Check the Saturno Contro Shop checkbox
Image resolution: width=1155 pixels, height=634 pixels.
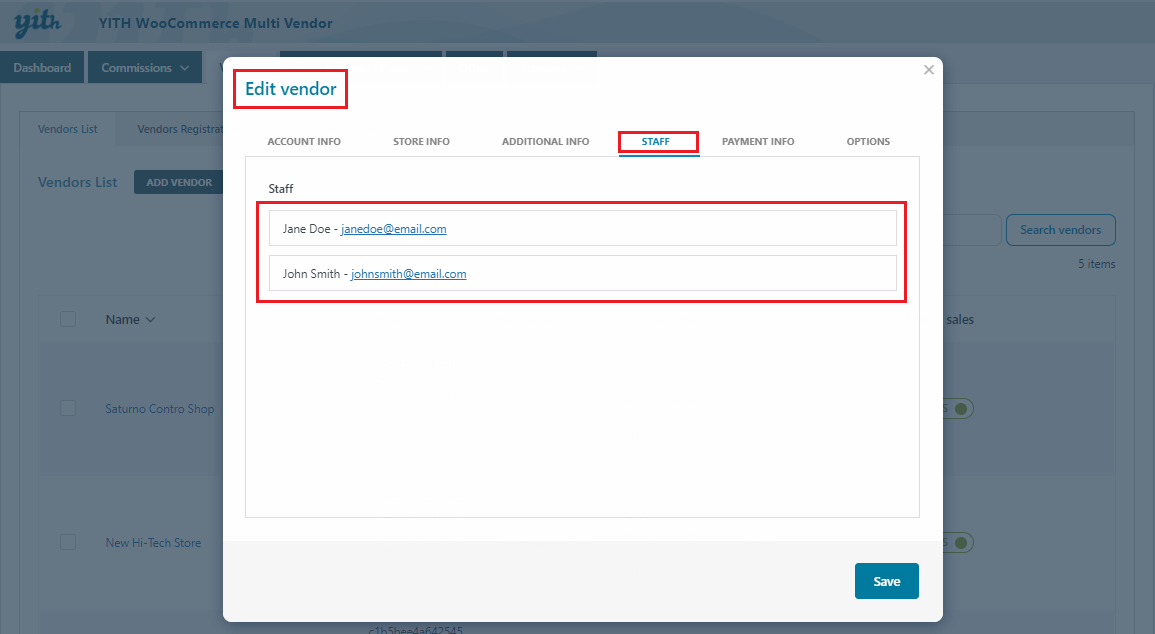click(68, 409)
